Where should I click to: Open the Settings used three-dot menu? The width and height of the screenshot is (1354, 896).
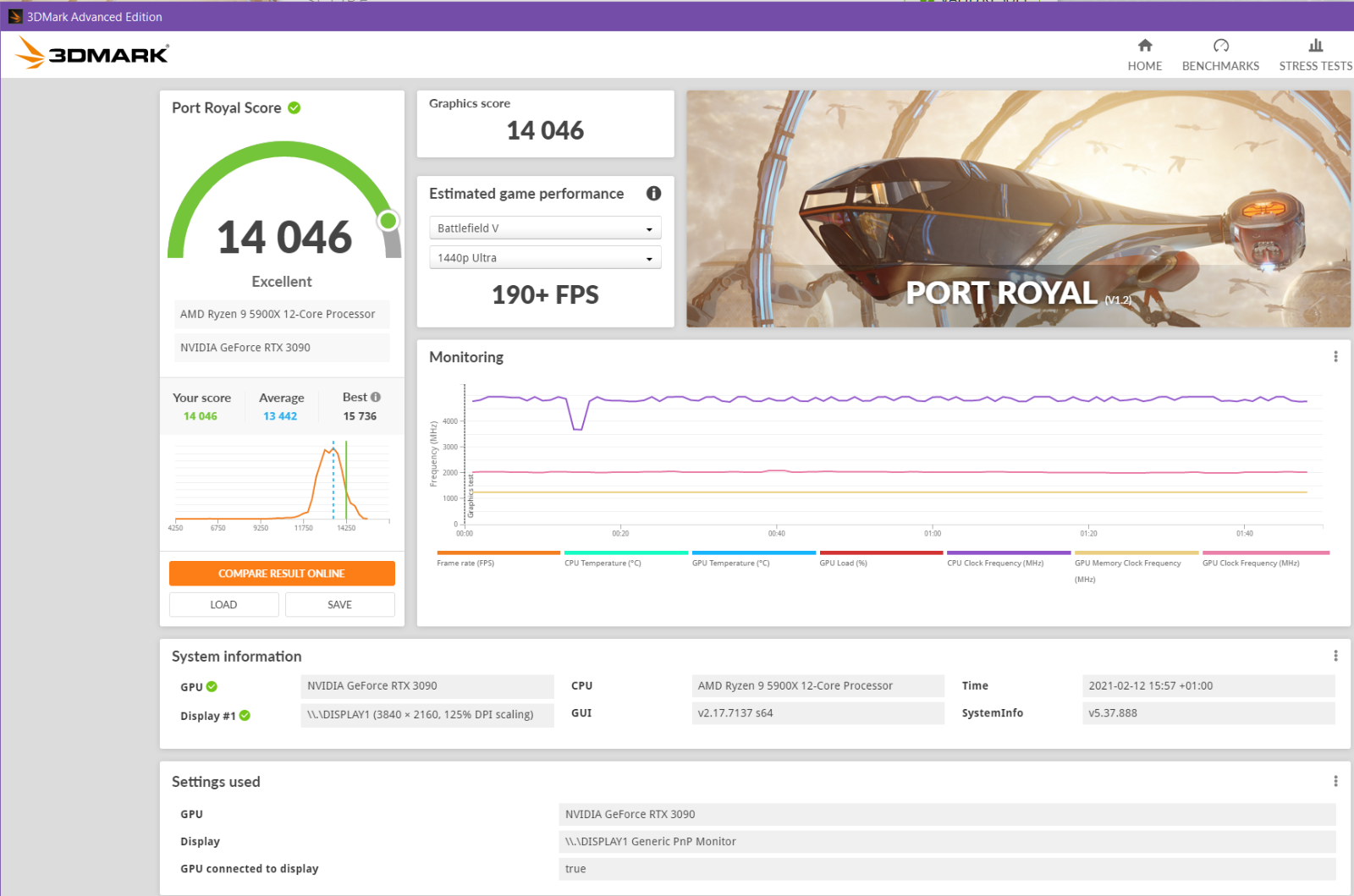coord(1335,781)
